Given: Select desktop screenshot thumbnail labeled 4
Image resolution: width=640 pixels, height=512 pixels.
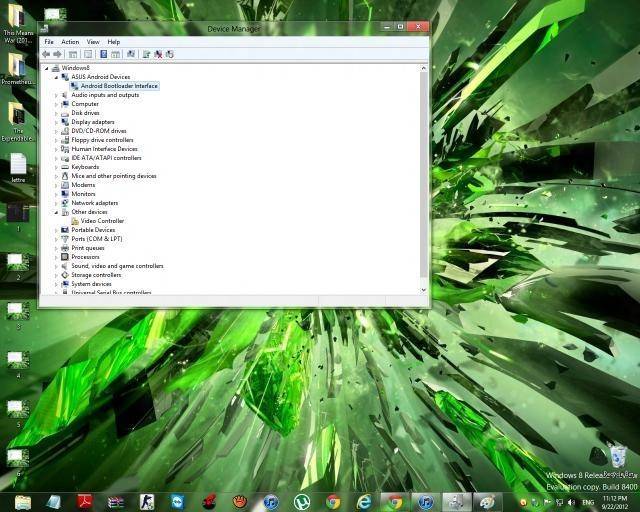Looking at the screenshot, I should click(x=18, y=365).
